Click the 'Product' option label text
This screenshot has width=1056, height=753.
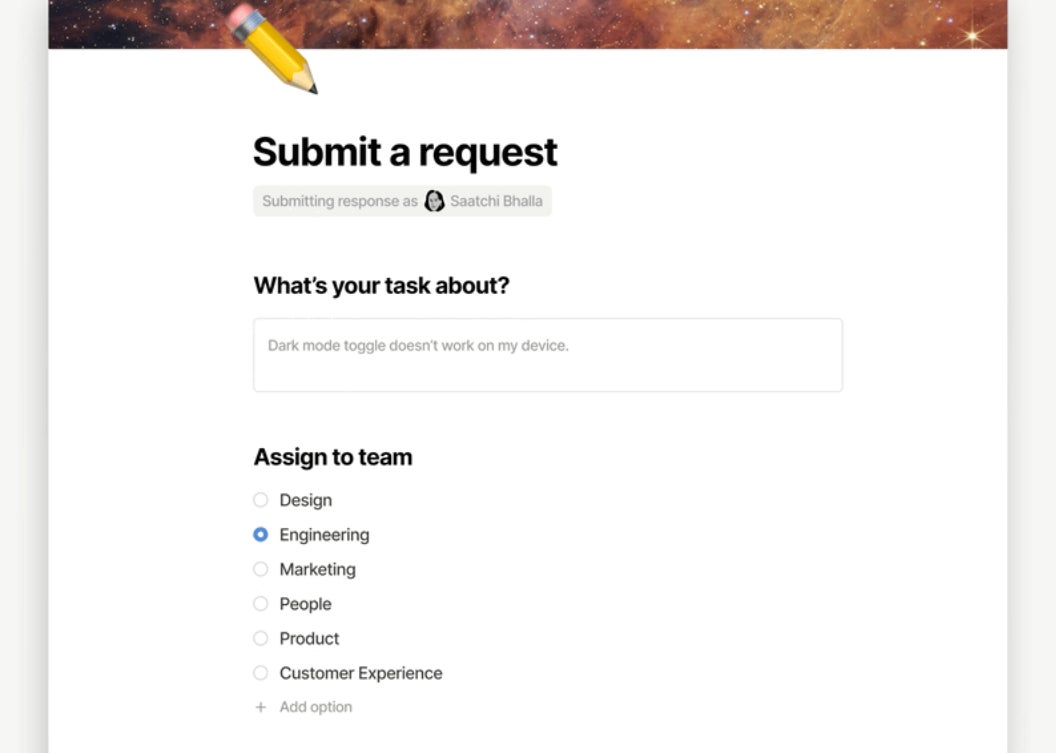[309, 638]
